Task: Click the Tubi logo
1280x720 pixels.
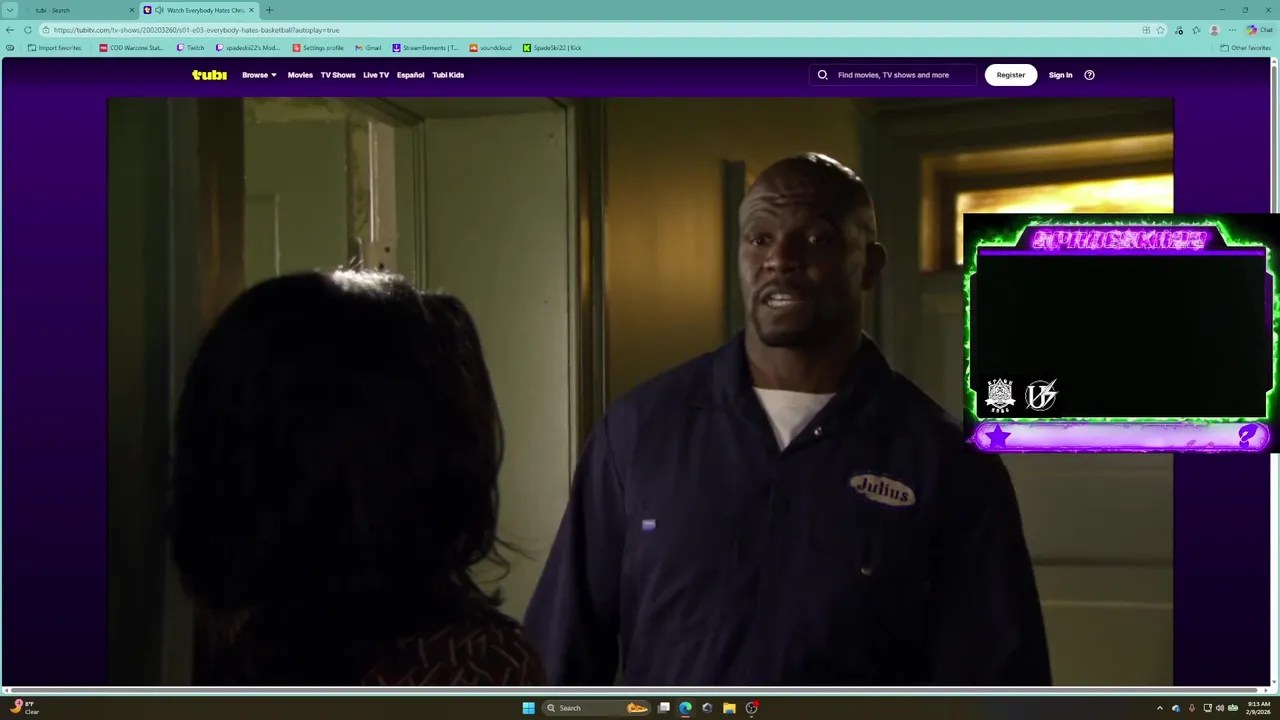Action: click(209, 75)
